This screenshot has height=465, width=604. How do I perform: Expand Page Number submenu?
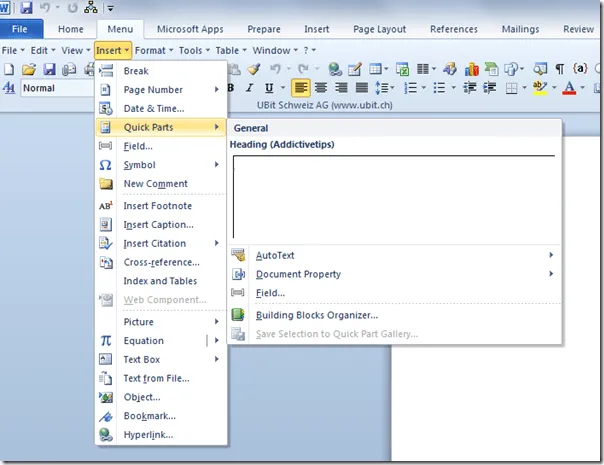[161, 90]
